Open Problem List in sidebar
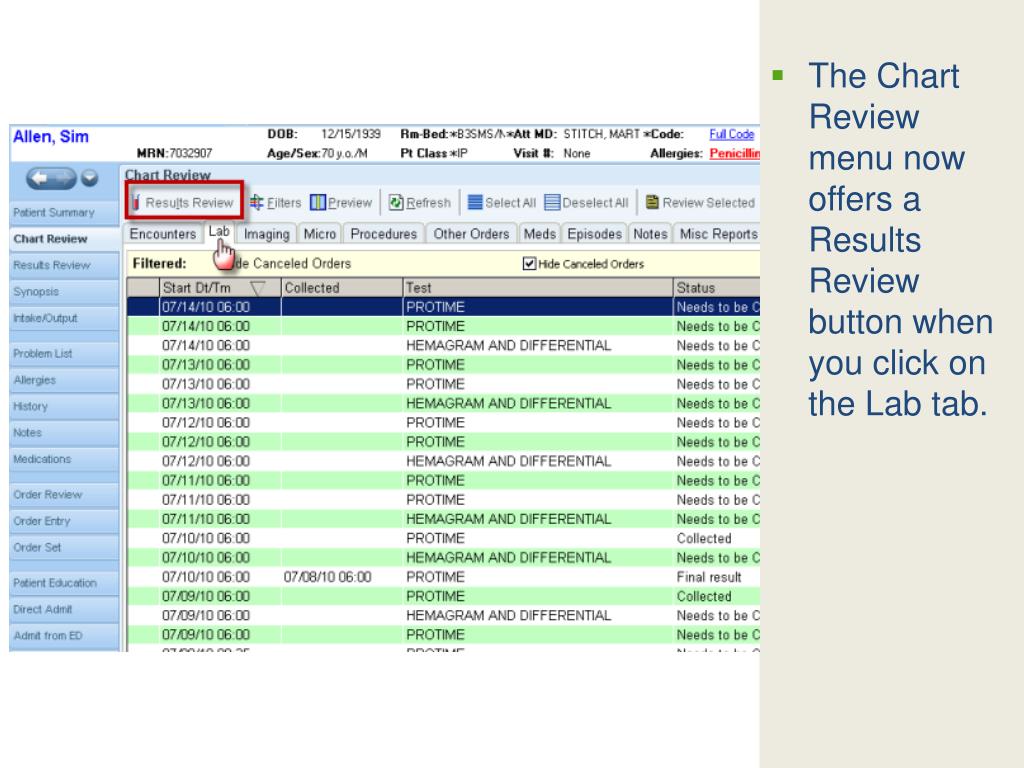The height and width of the screenshot is (768, 1024). click(64, 353)
